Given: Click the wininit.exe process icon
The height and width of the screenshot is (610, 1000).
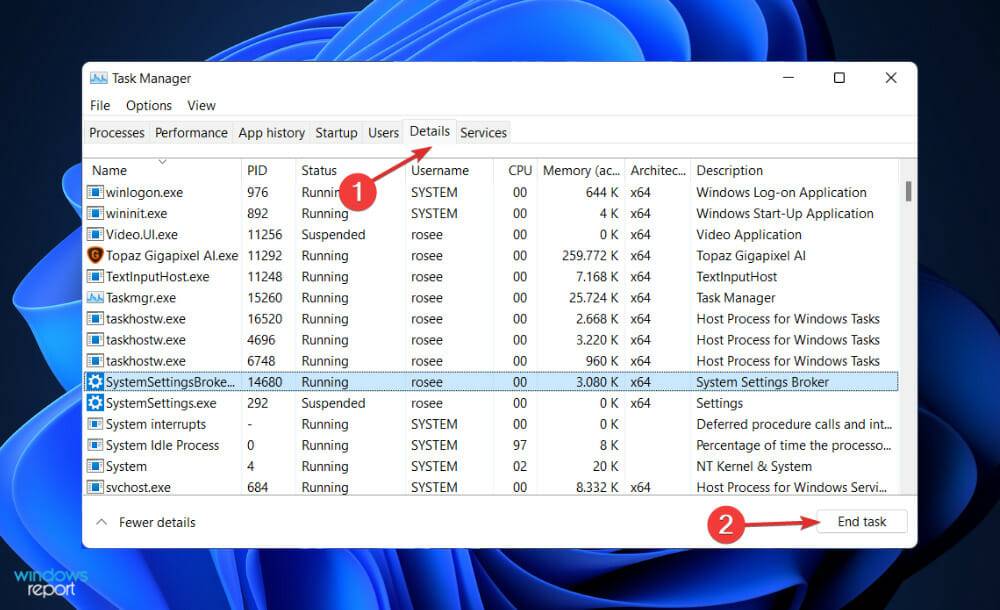Looking at the screenshot, I should click(97, 213).
